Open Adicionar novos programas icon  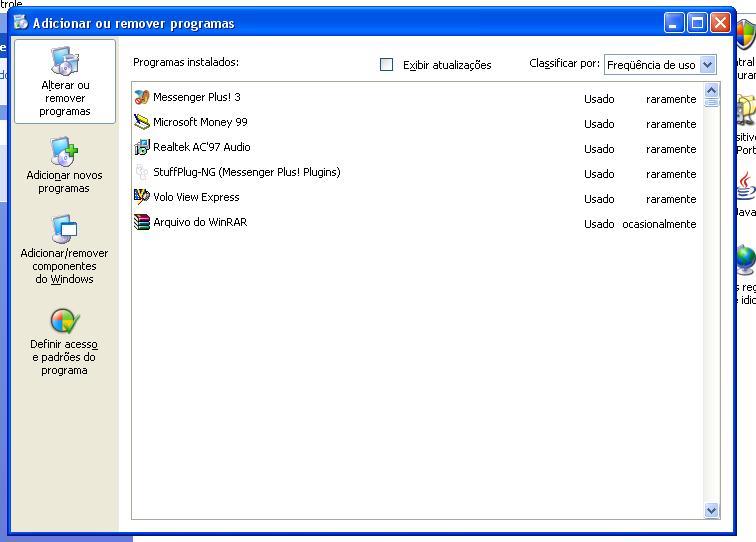tap(65, 152)
